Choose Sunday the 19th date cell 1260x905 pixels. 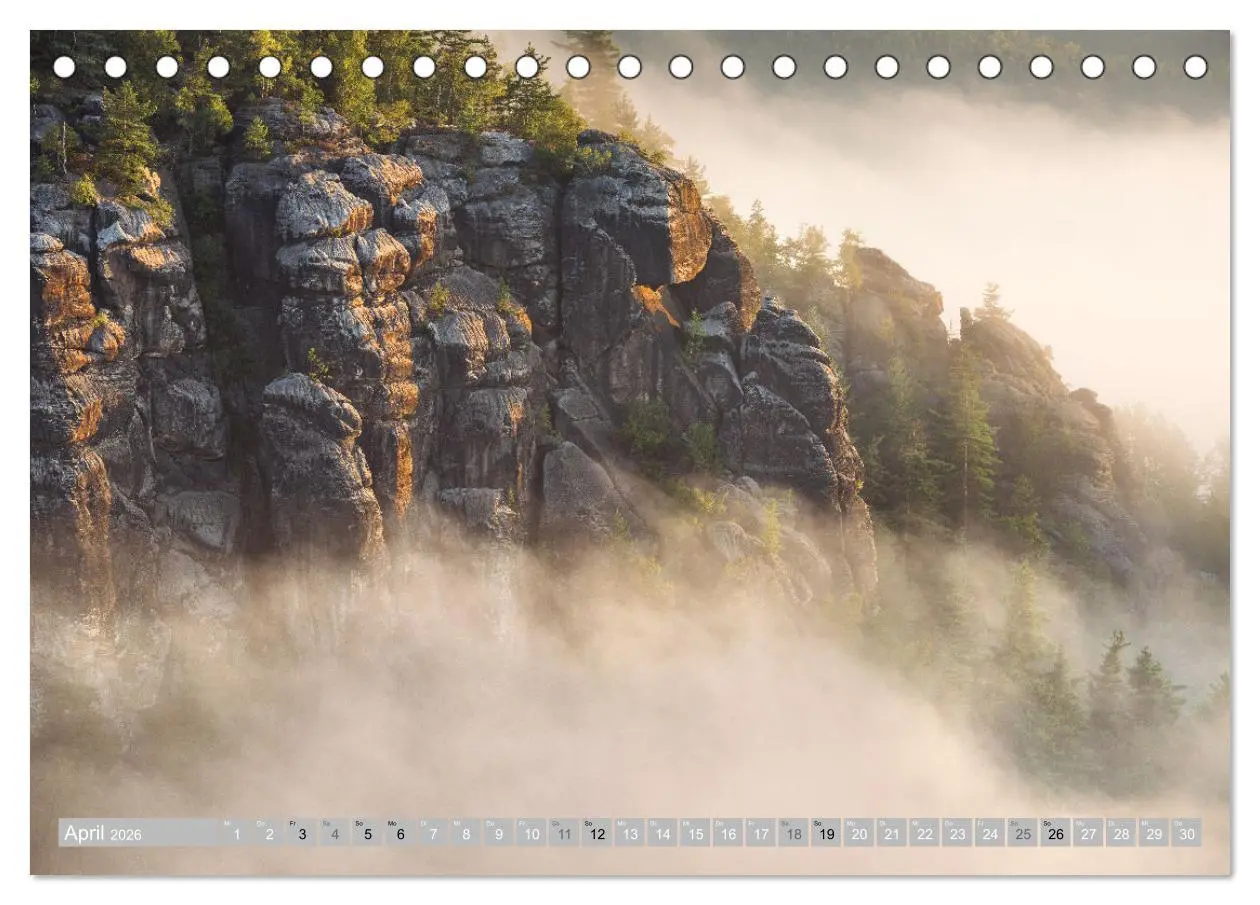pyautogui.click(x=826, y=833)
